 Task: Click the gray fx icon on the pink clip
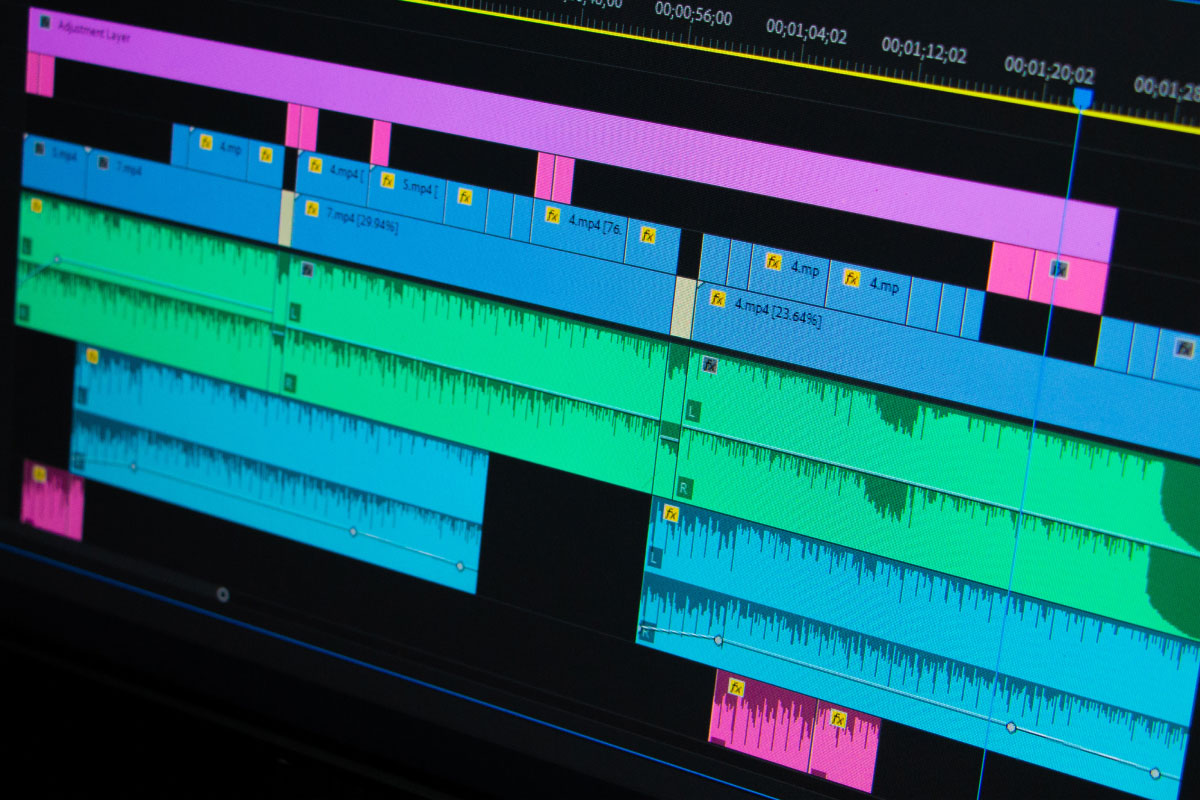coord(1057,268)
